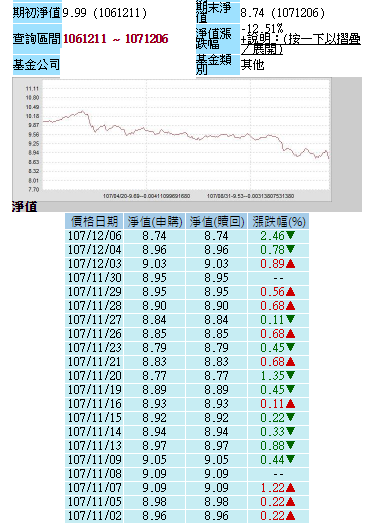Screen dimensions: 367x523
Task: Click redemption value 8.77 in 107/11/20 row
Action: (217, 376)
